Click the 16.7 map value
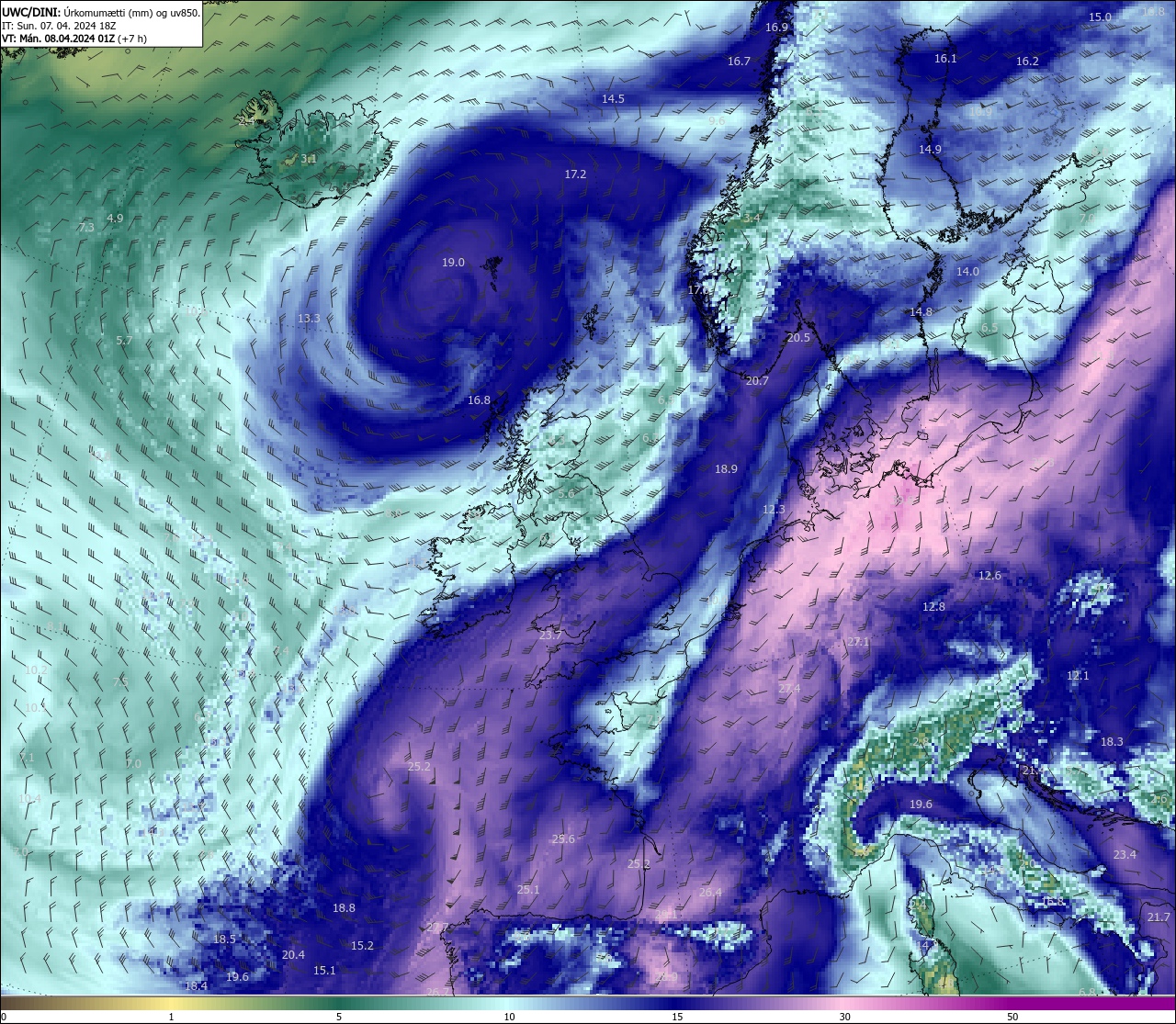Image resolution: width=1176 pixels, height=1024 pixels. (739, 62)
